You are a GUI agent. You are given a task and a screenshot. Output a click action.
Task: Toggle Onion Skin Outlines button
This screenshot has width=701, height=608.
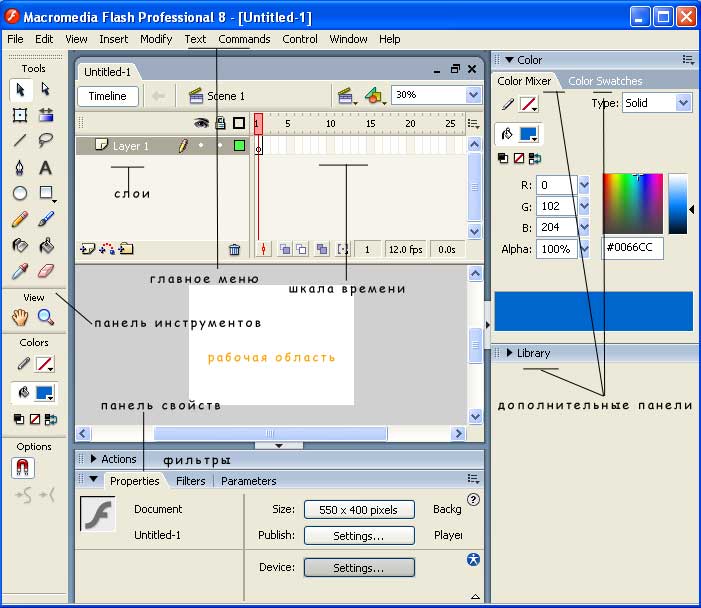click(302, 249)
